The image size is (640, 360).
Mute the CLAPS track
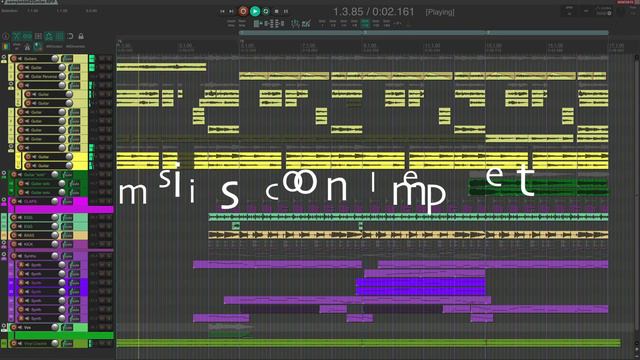click(20, 201)
